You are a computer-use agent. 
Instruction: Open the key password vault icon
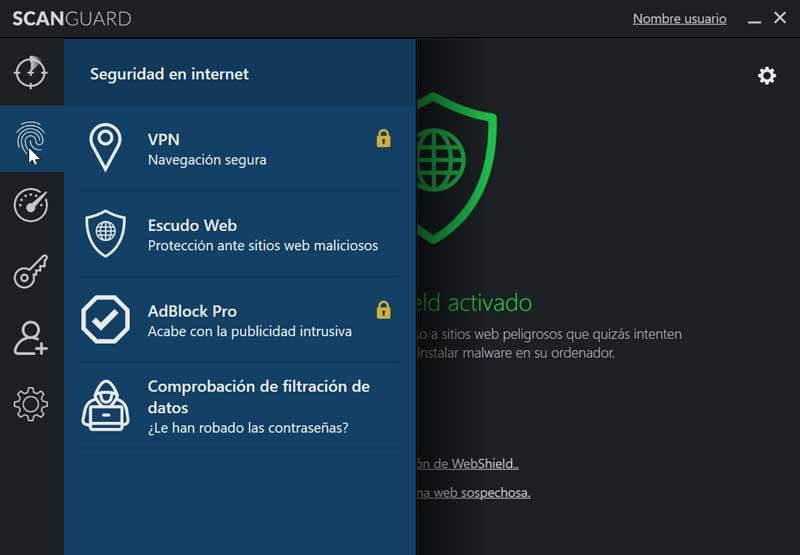click(x=31, y=271)
